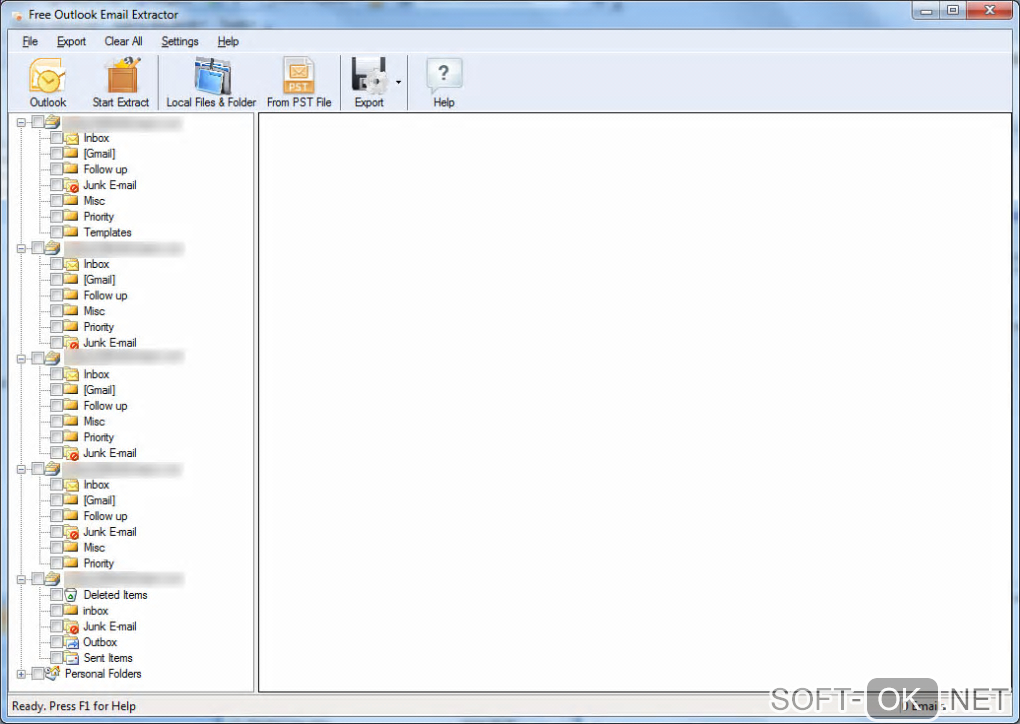Click the Personal Folders icon in tree
The image size is (1020, 724).
[x=53, y=673]
